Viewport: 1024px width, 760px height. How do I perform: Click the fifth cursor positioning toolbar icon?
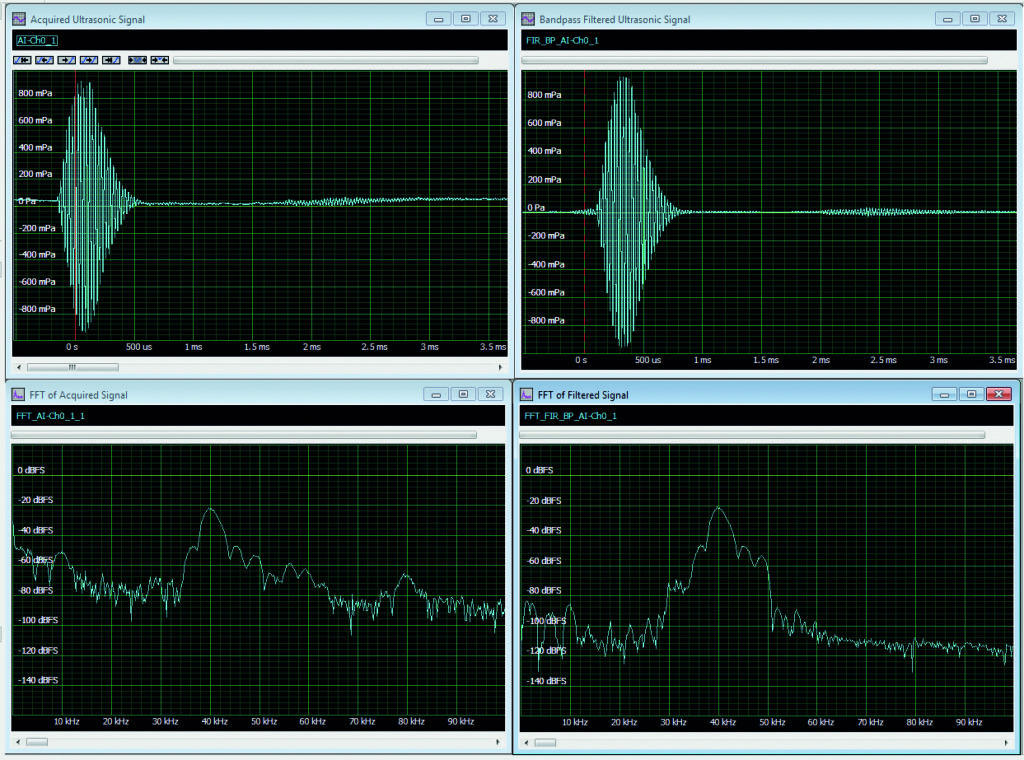[x=110, y=60]
